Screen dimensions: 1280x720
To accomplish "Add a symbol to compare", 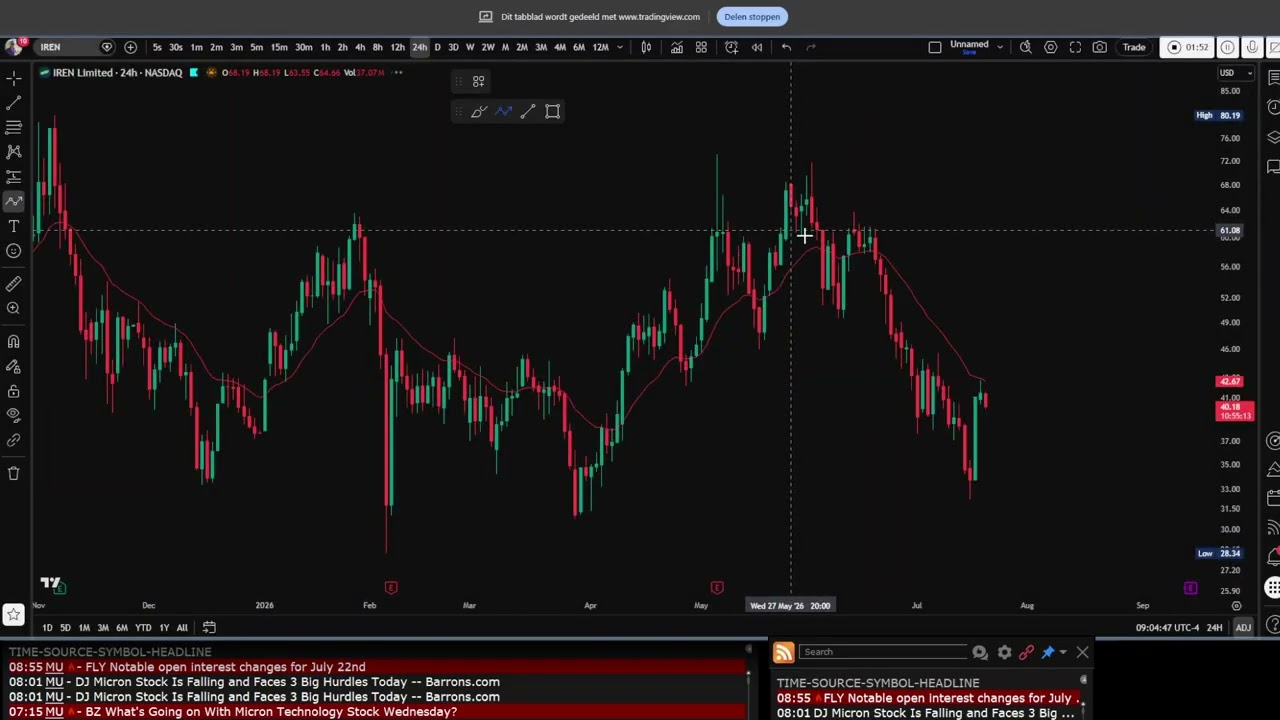I will (130, 47).
